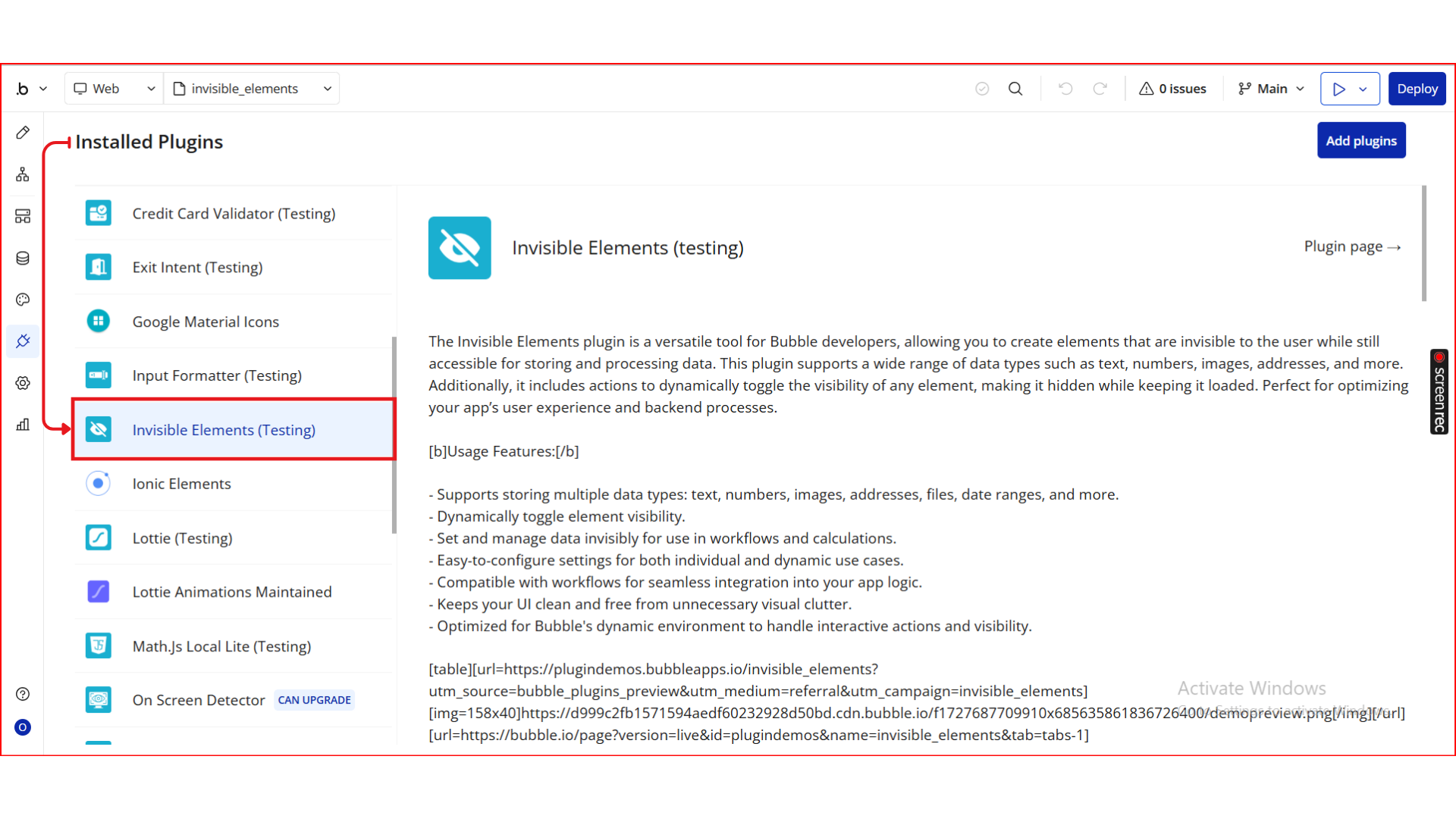Open the Workflow tab icon in sidebar
This screenshot has height=819, width=1456.
23,174
